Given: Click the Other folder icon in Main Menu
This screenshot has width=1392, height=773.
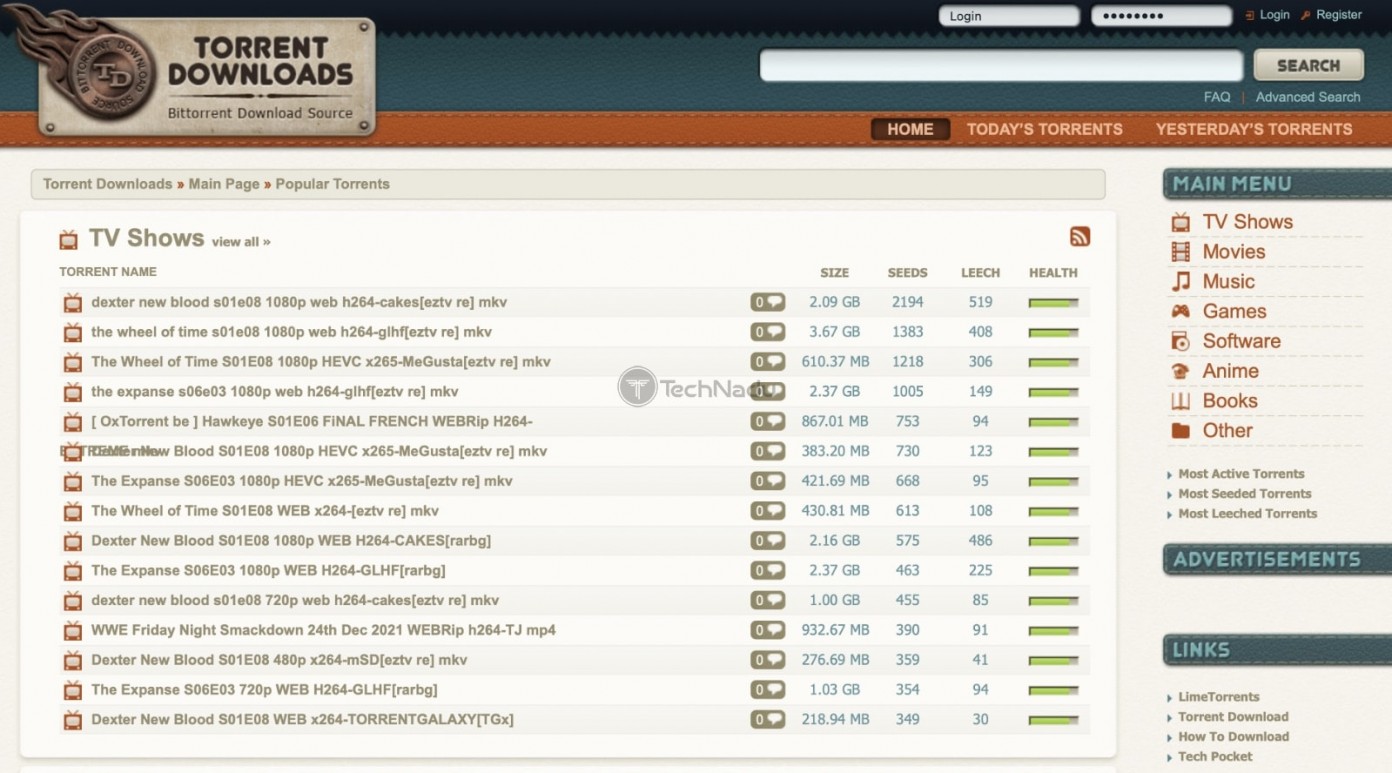Looking at the screenshot, I should (x=1181, y=431).
